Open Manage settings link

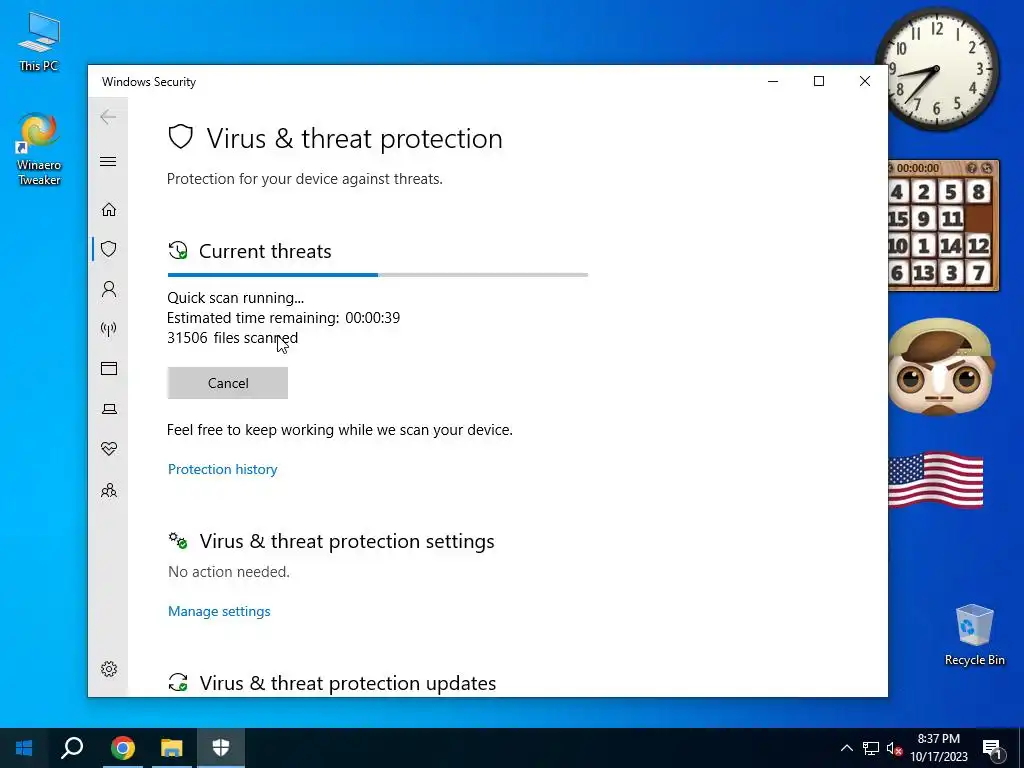pos(219,611)
